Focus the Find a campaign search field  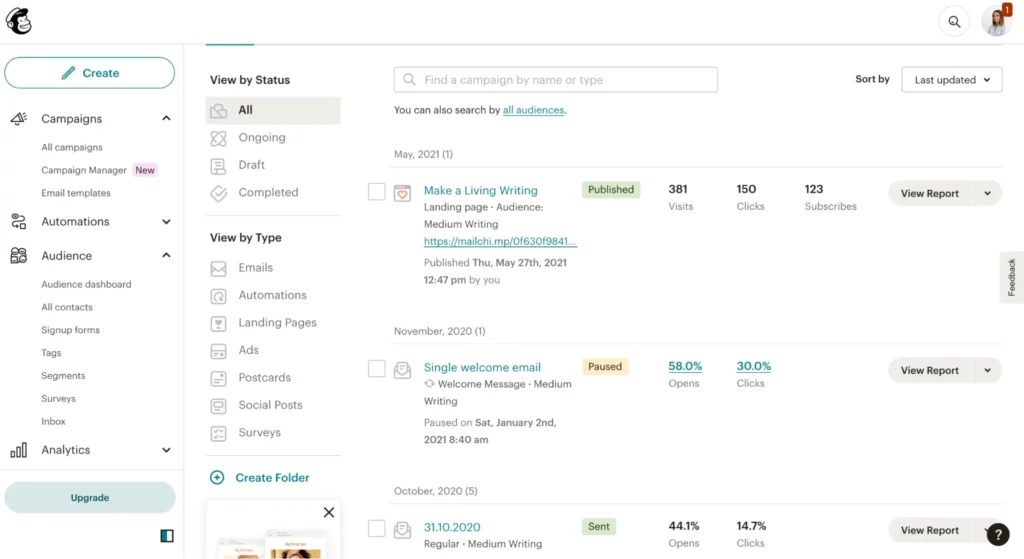556,80
